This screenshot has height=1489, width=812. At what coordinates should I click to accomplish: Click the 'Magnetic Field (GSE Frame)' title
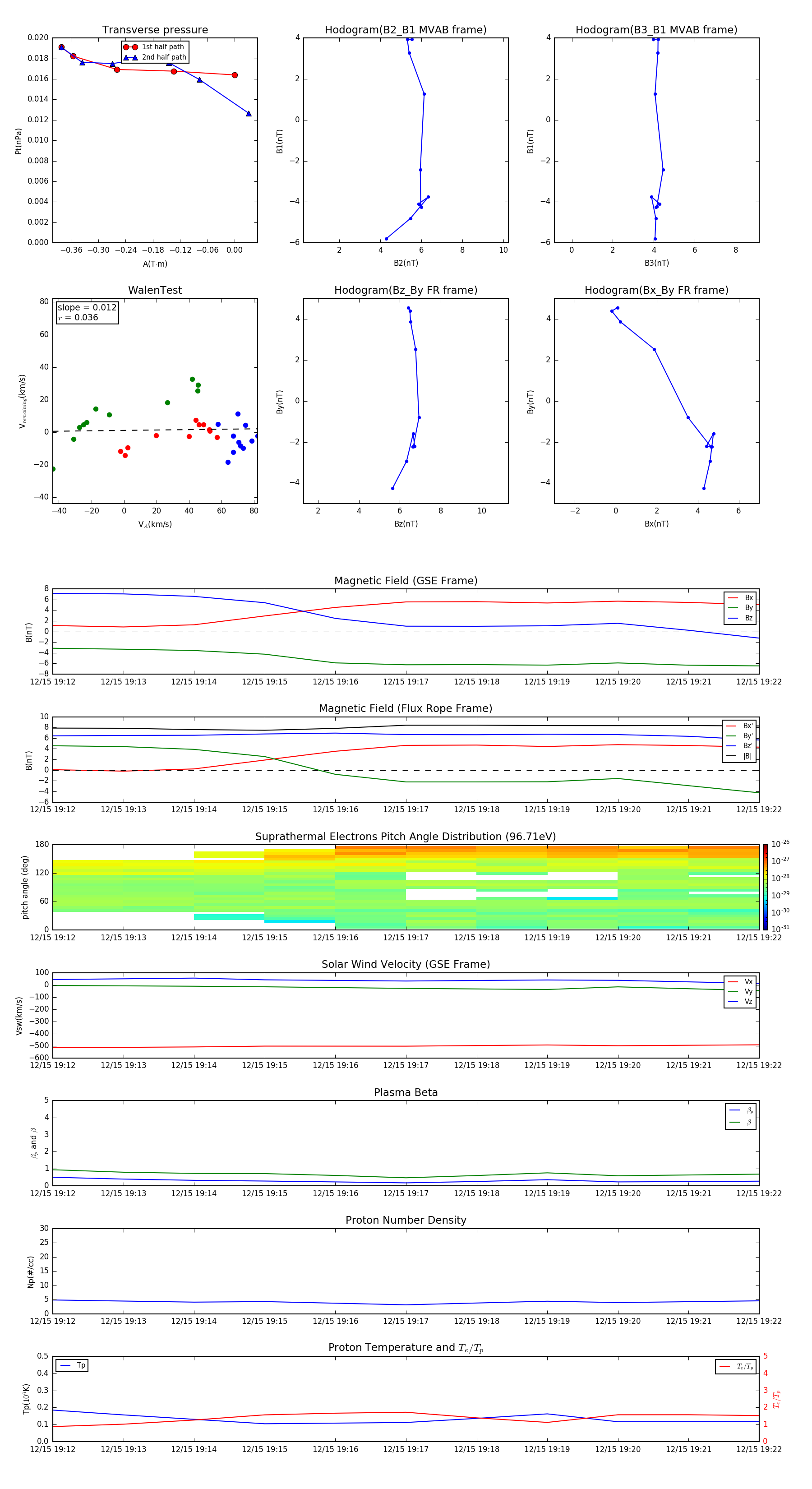406,581
